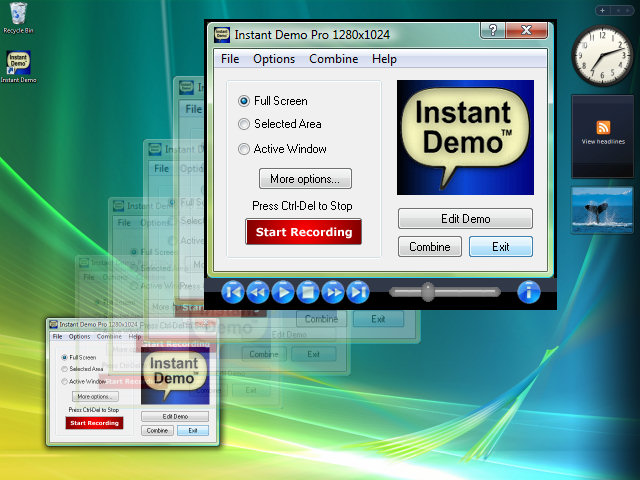Image resolution: width=640 pixels, height=480 pixels.
Task: Click Combine button in large window
Action: tap(430, 247)
